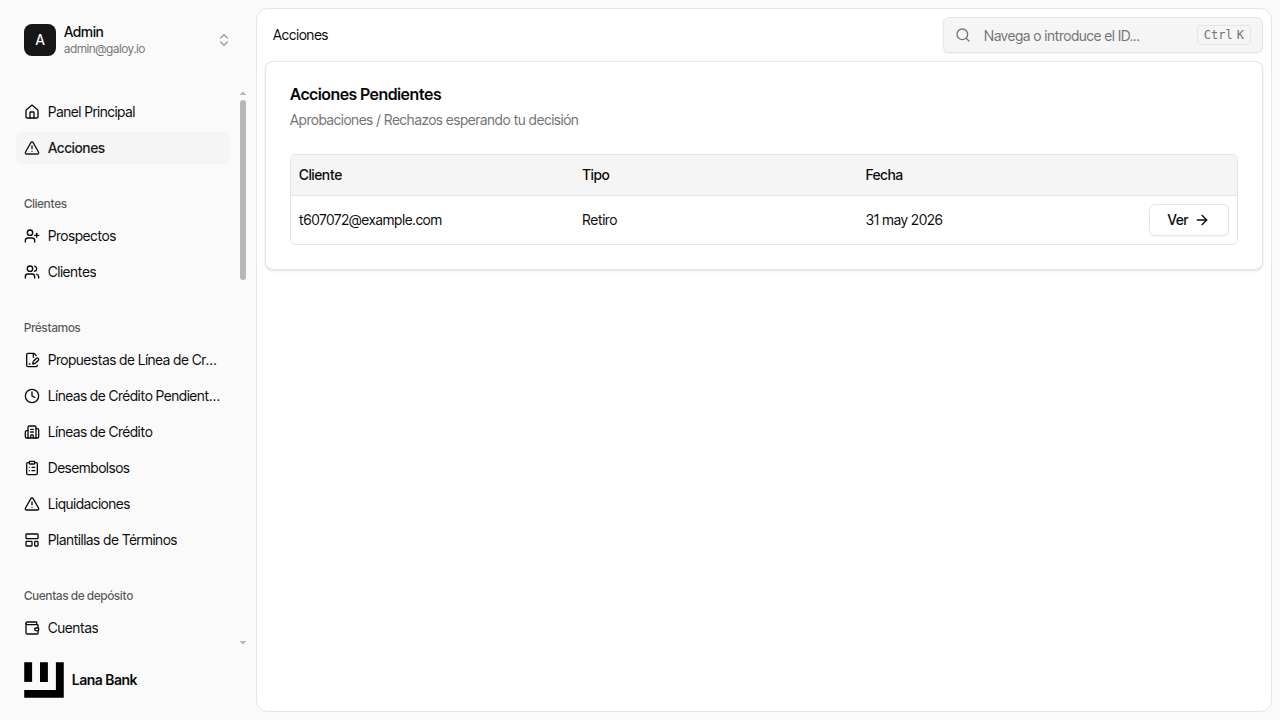The image size is (1280, 720).
Task: Click the Clientes people icon
Action: pyautogui.click(x=32, y=272)
